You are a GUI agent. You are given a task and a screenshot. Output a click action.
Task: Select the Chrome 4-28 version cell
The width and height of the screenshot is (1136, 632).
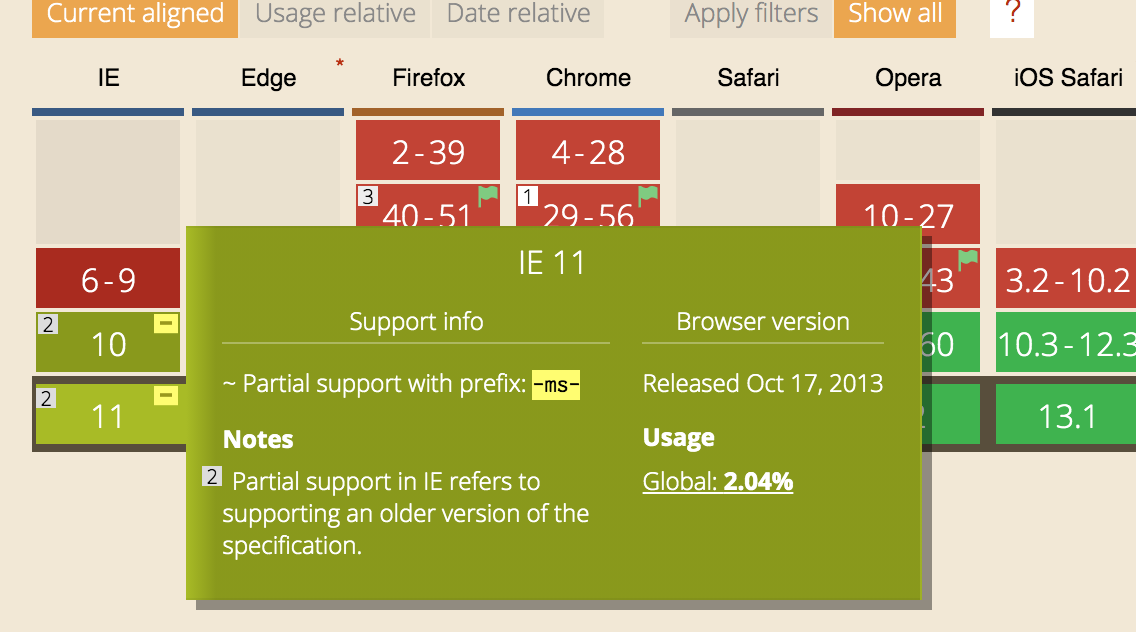tap(588, 150)
